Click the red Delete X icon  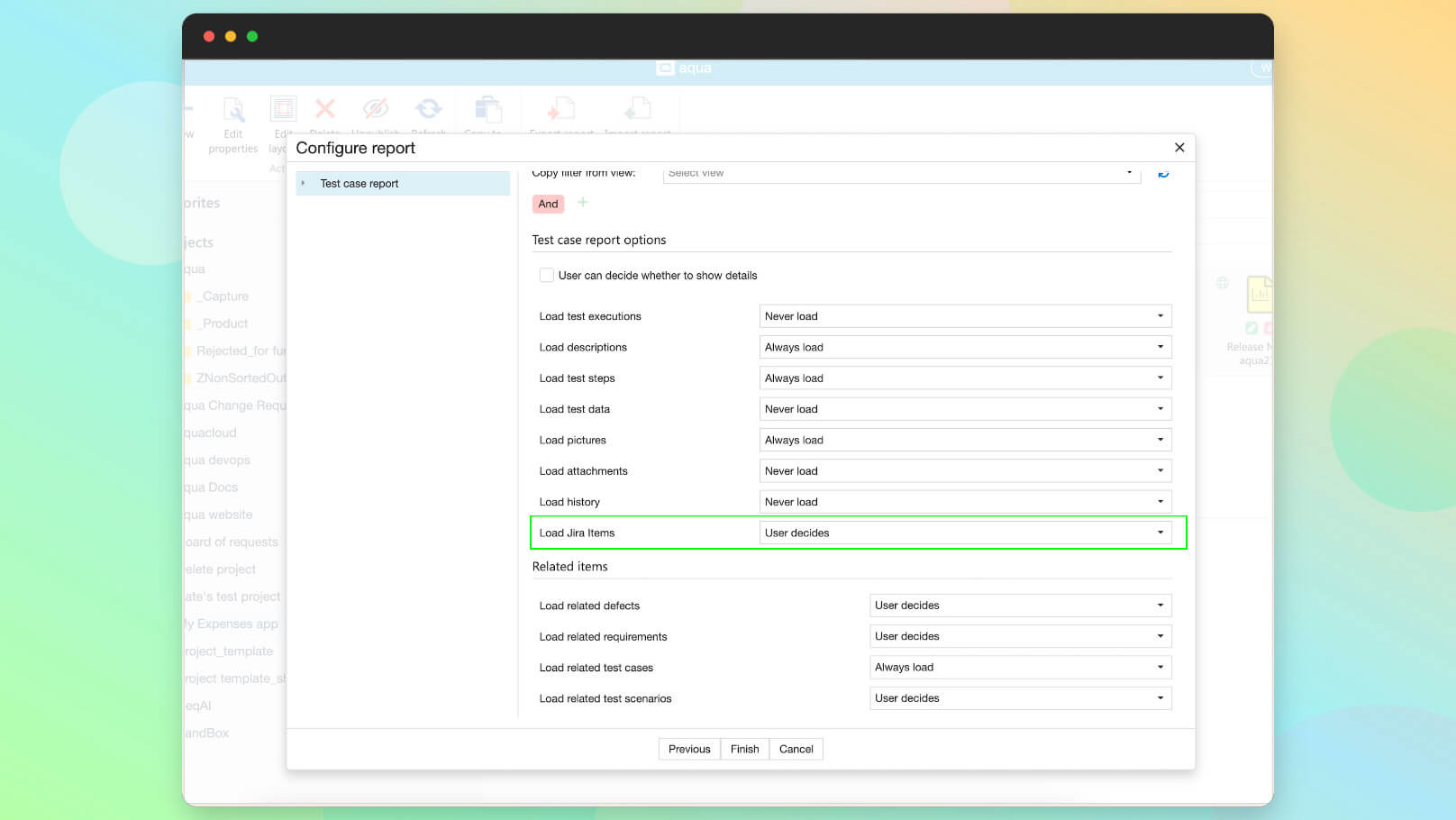pos(325,109)
